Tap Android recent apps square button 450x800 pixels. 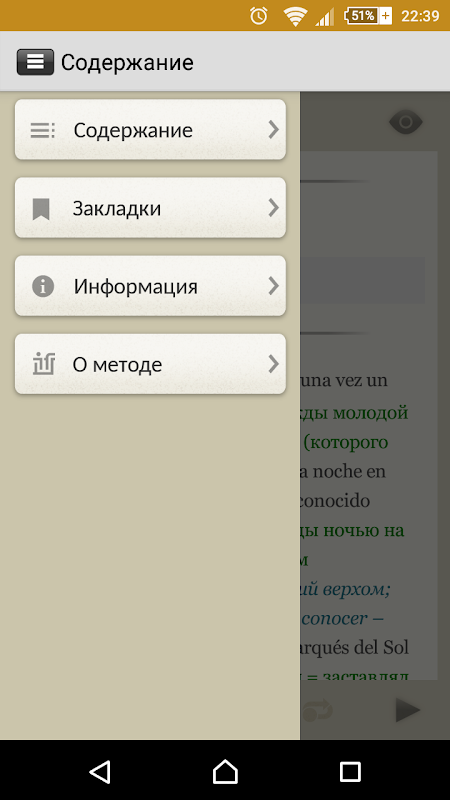(350, 771)
